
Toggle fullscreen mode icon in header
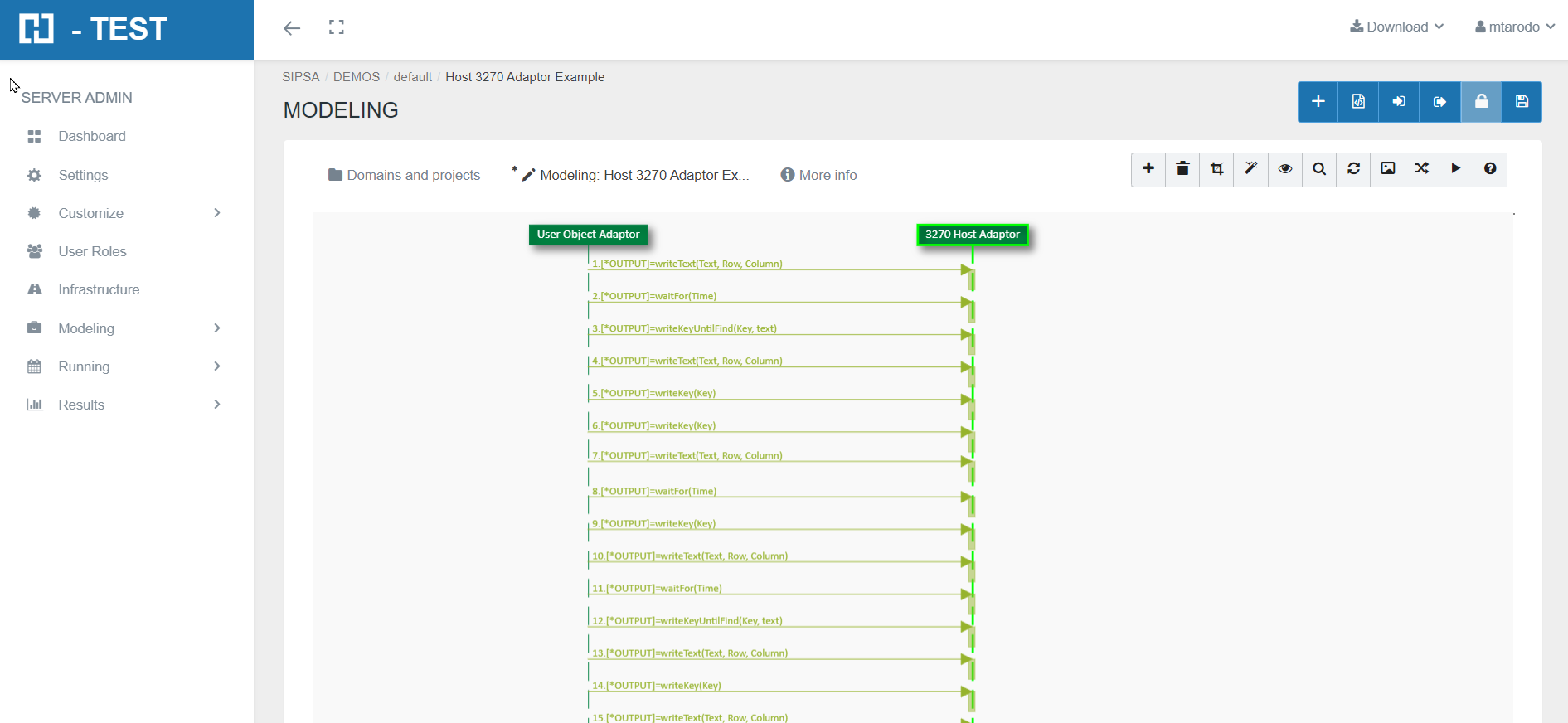tap(336, 27)
